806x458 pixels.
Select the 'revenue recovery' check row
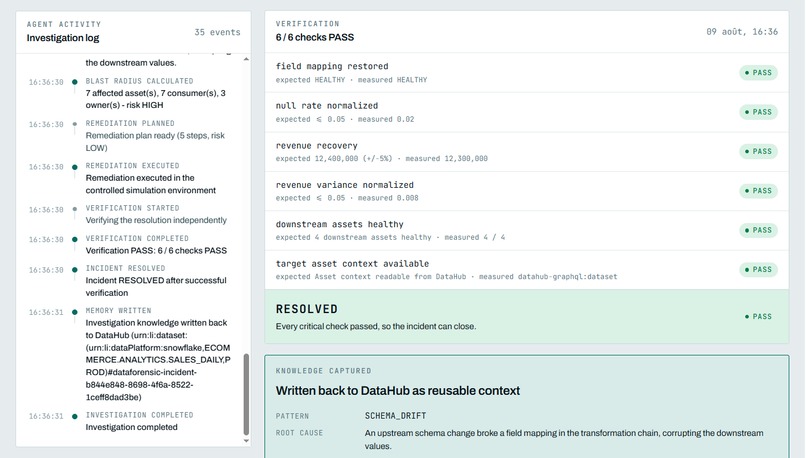click(x=527, y=152)
